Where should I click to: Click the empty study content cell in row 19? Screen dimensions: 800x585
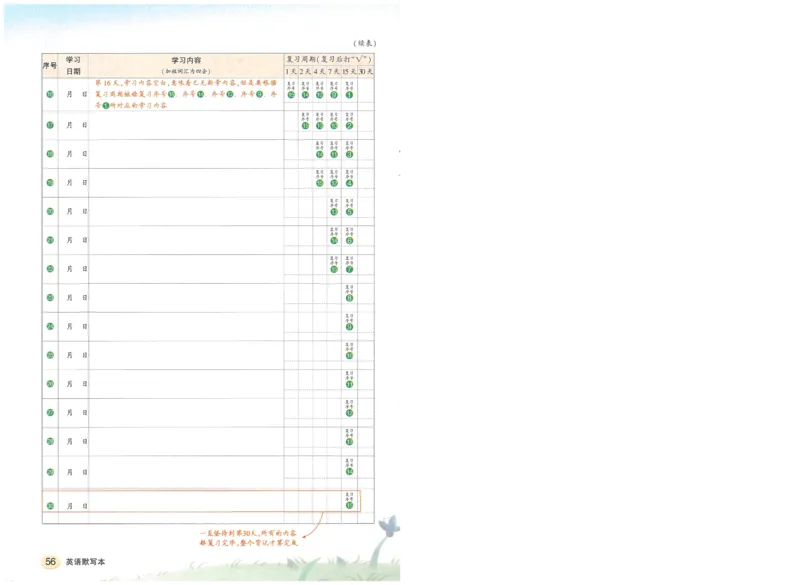click(x=185, y=183)
